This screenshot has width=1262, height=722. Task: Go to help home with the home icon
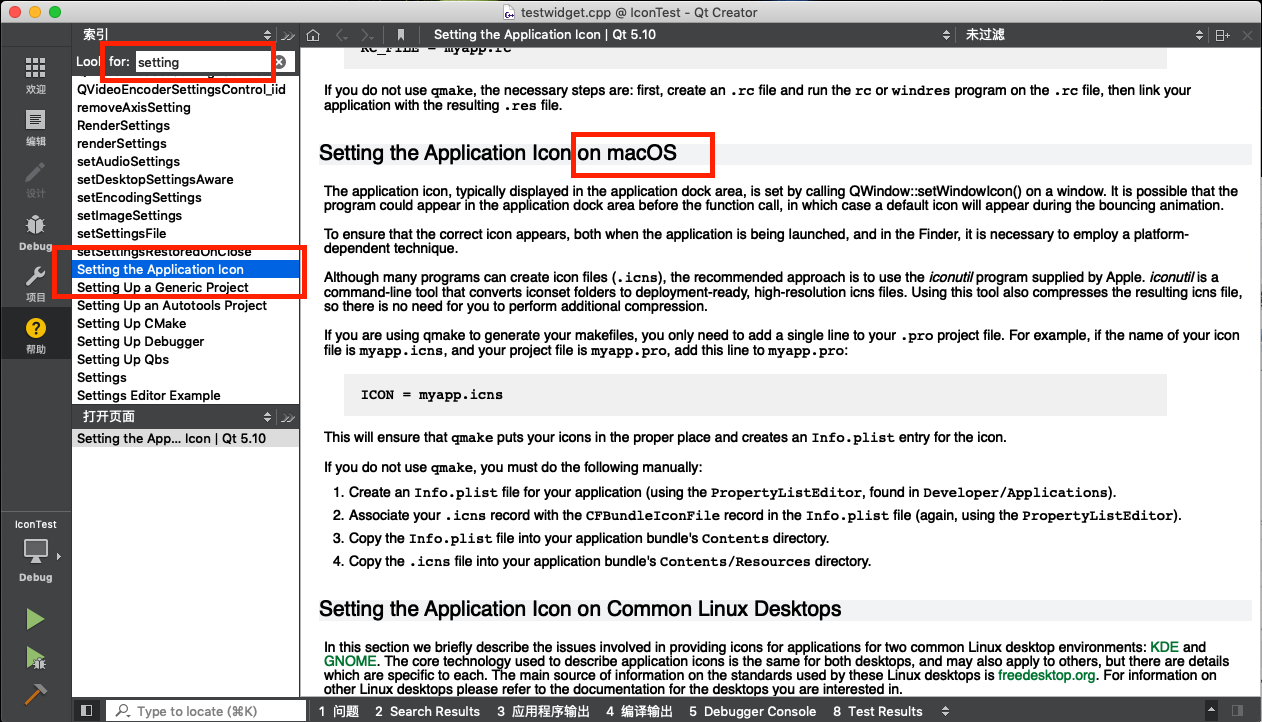[x=313, y=33]
